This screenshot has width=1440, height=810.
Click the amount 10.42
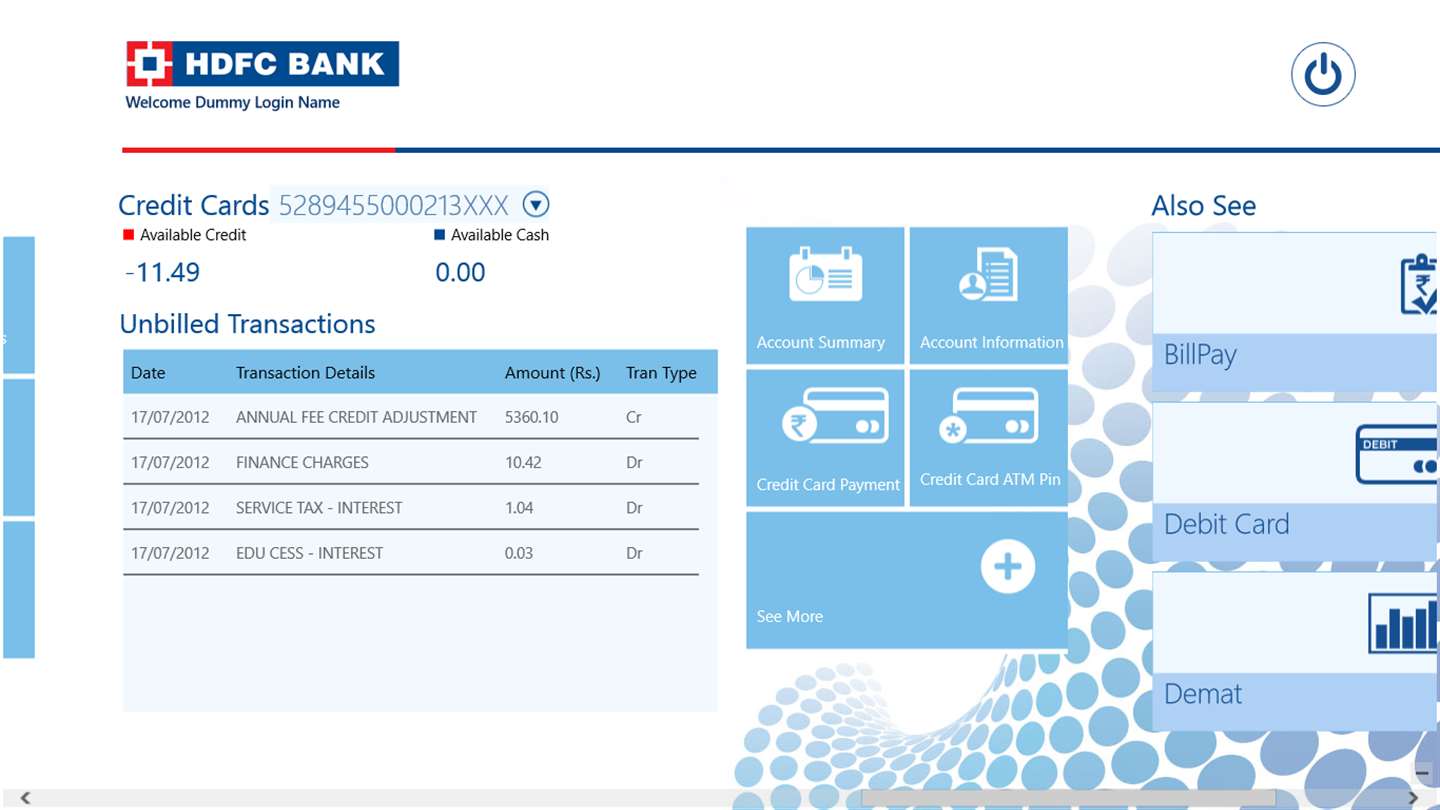[x=523, y=462]
